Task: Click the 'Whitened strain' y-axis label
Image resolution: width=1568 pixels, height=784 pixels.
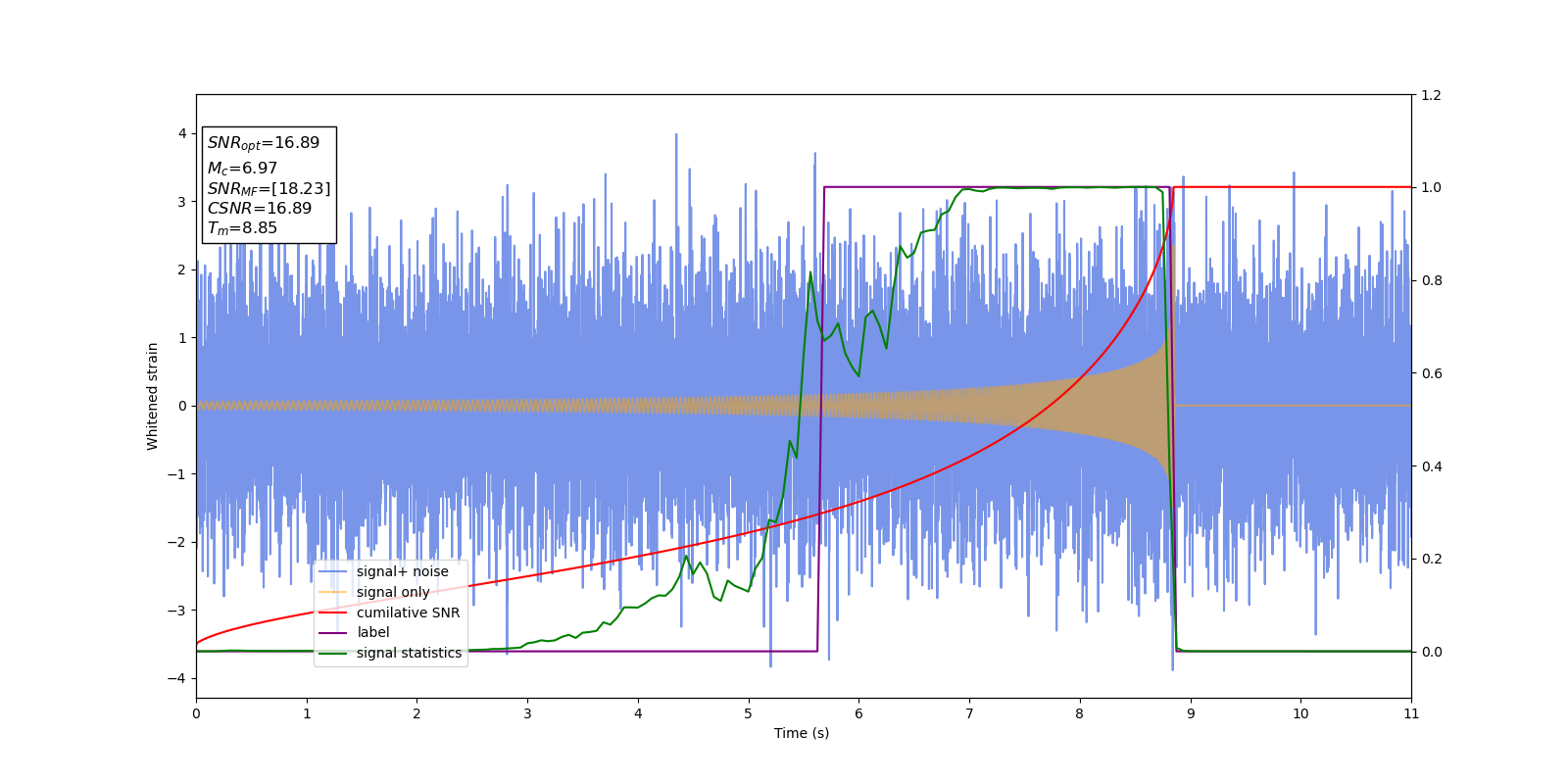Action: point(153,396)
